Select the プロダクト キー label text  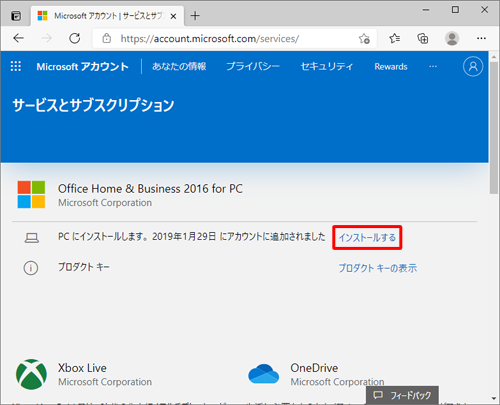pos(84,267)
